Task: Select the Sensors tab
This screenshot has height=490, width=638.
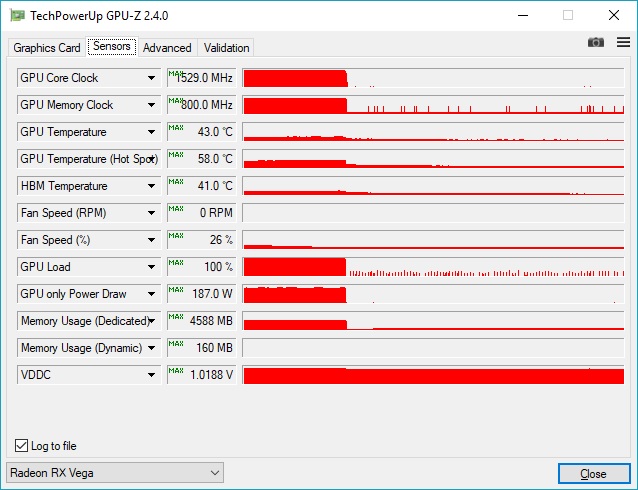Action: [112, 46]
